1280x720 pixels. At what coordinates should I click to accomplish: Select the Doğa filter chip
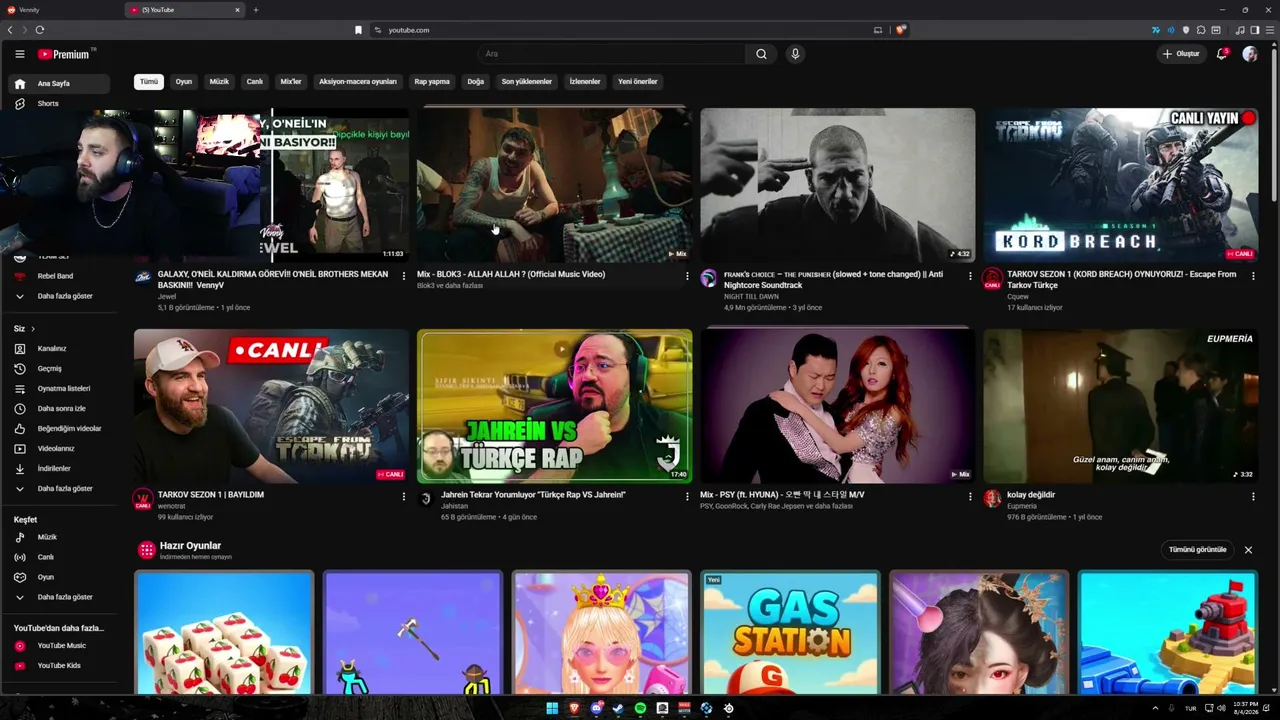tap(476, 82)
